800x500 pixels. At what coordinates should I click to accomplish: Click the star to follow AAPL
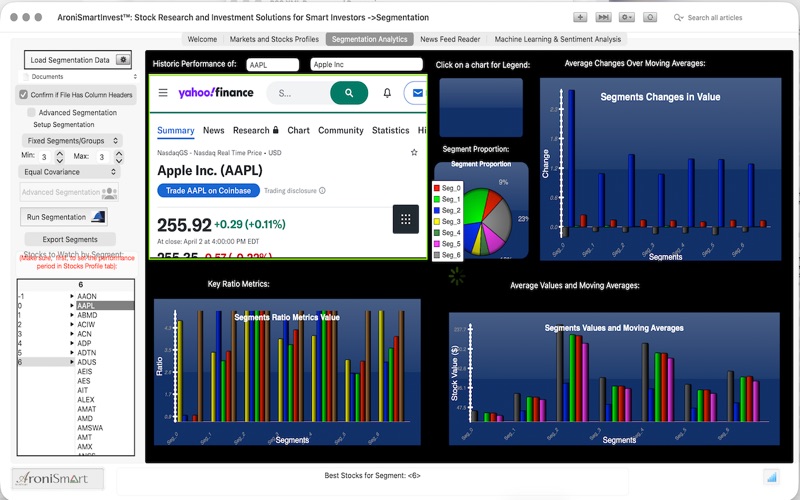[x=414, y=153]
